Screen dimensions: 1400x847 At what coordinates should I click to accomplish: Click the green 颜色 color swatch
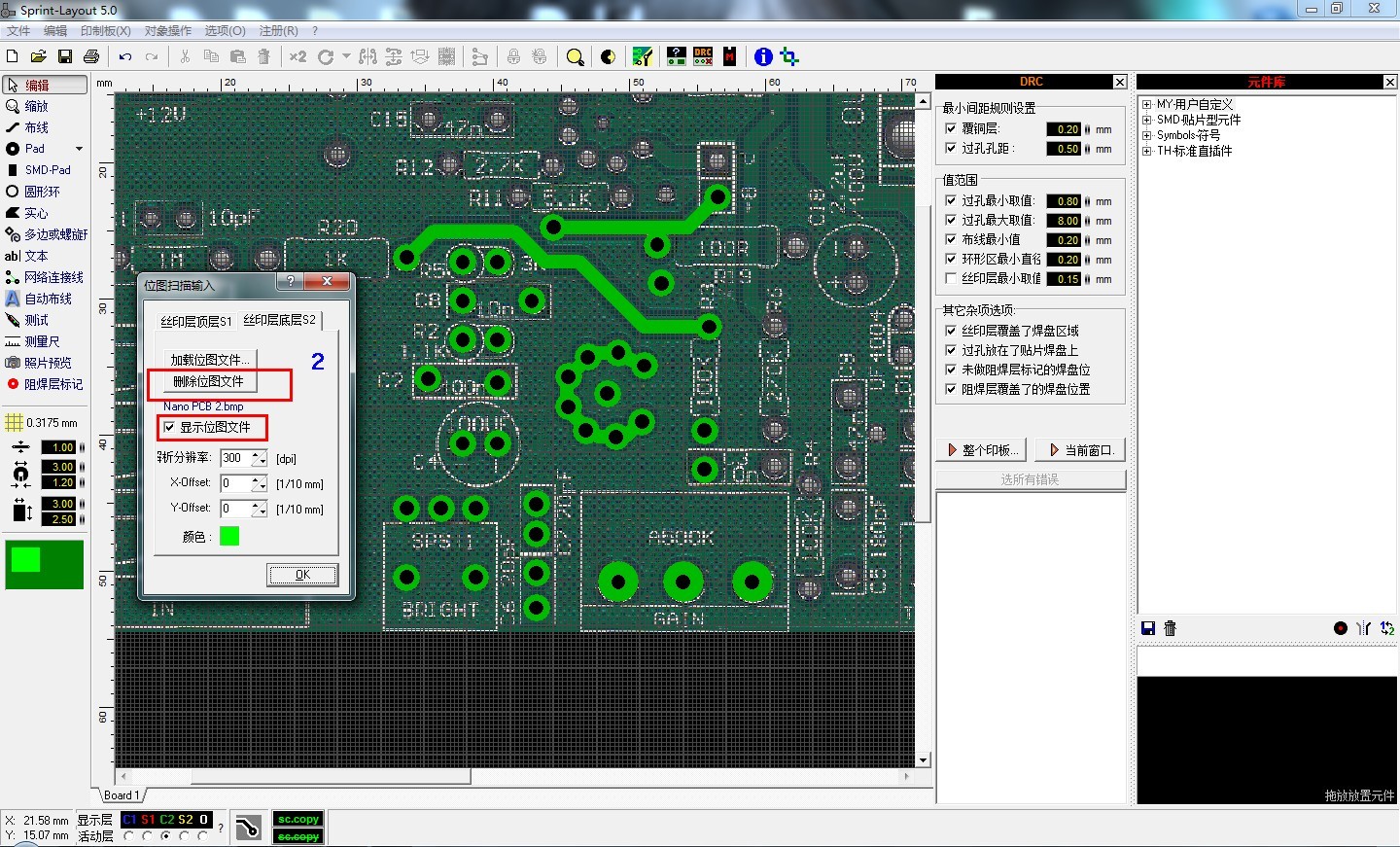[x=229, y=536]
